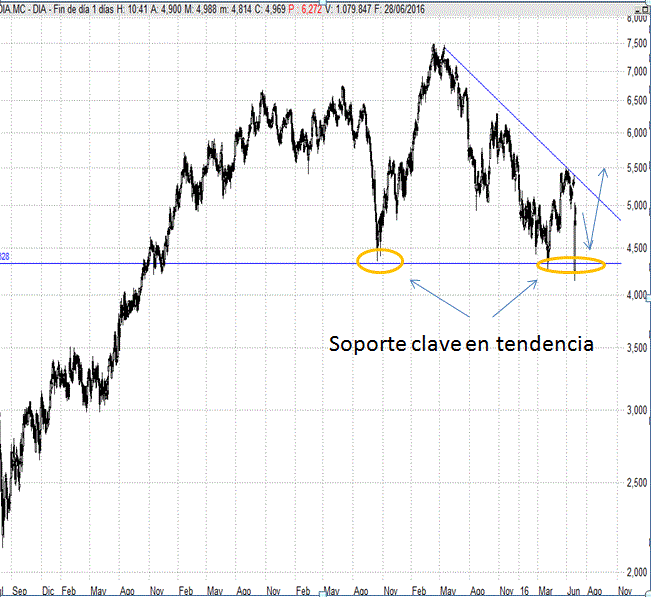Click the Feb label right after Dic

click(69, 591)
